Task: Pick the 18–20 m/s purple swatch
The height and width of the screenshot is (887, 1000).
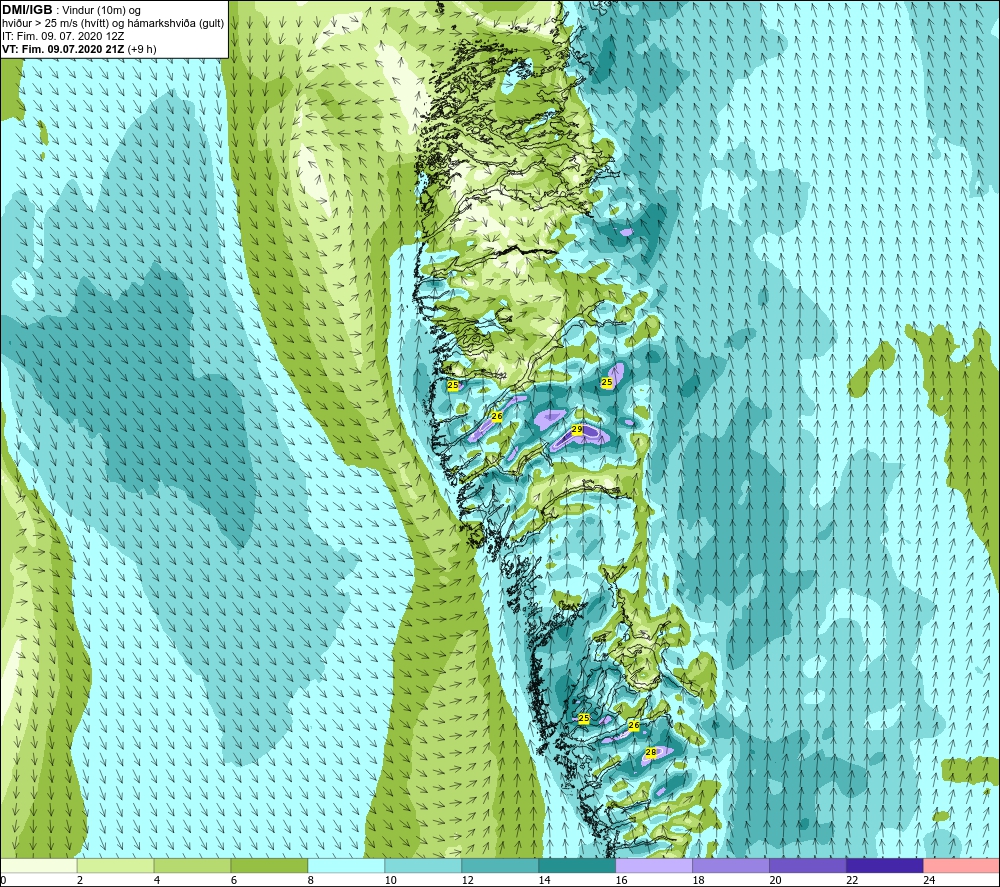Action: point(731,865)
